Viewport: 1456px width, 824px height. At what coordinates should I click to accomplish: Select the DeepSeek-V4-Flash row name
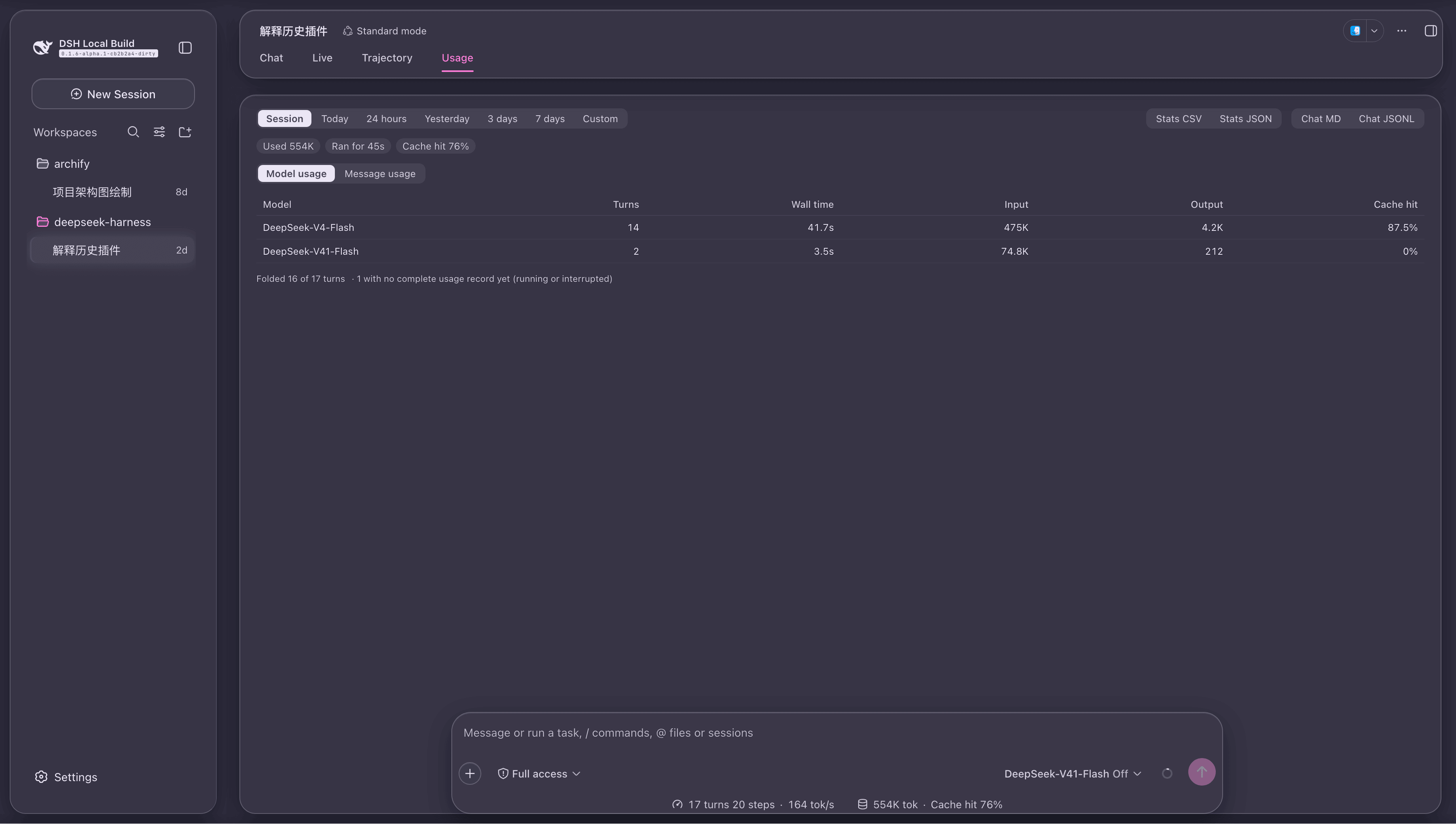click(x=308, y=228)
